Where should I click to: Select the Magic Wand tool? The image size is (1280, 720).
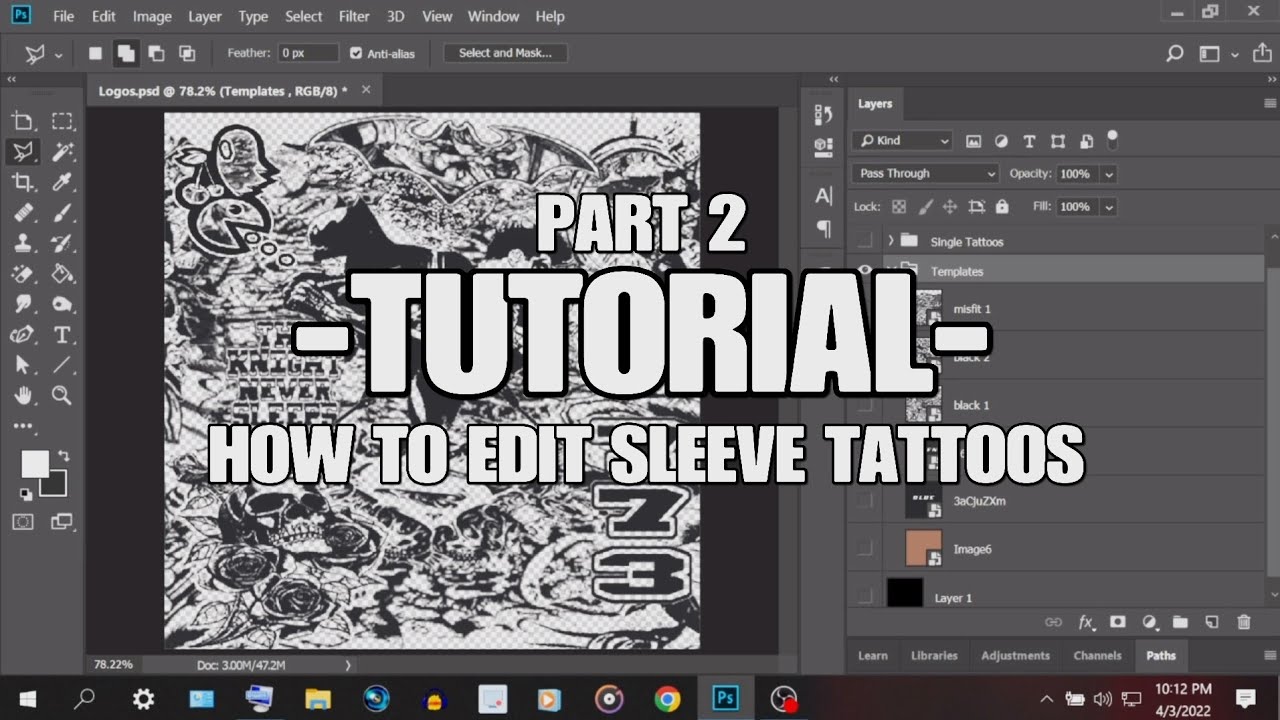point(62,151)
